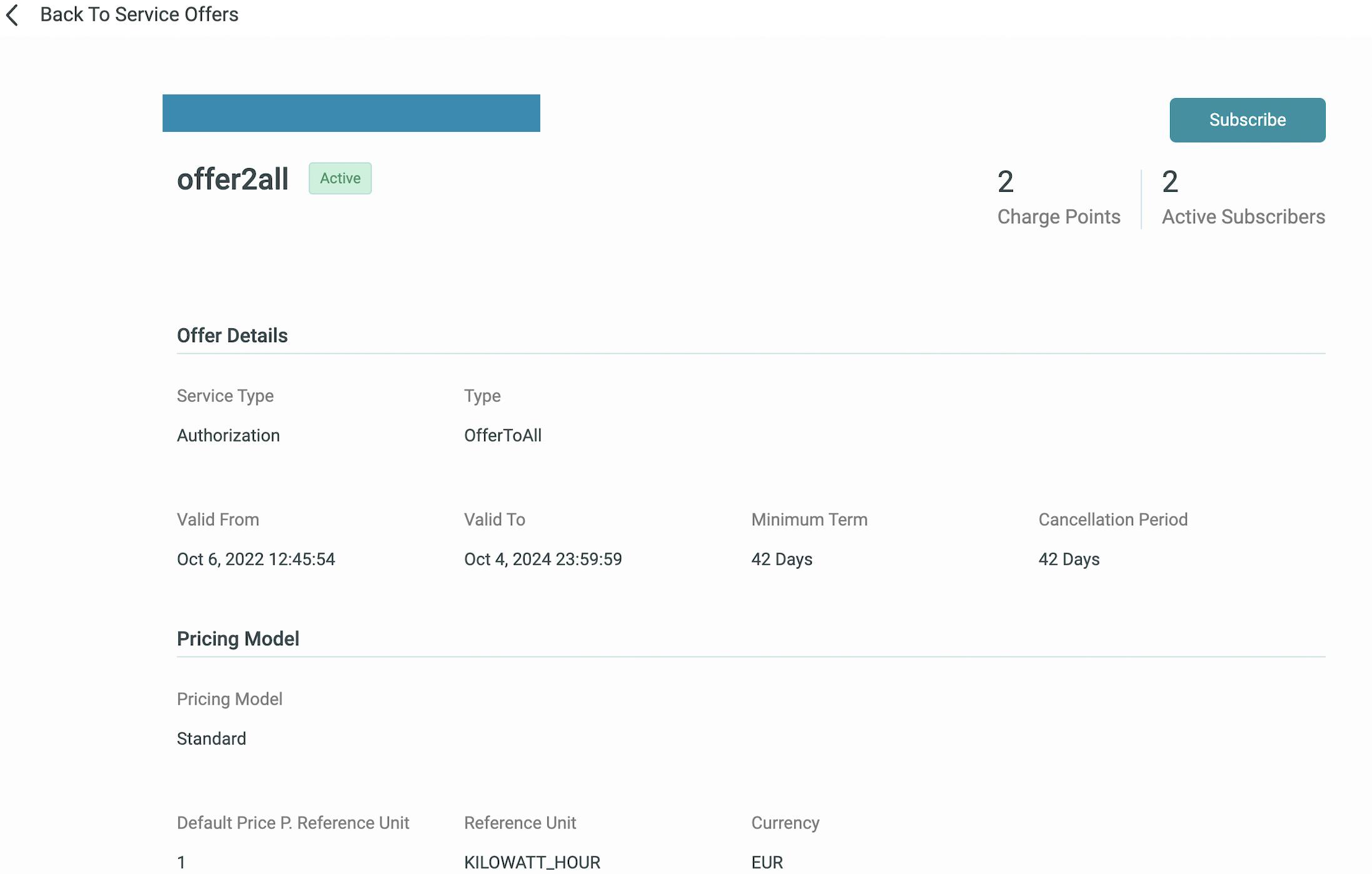Select the Standard pricing model value
The width and height of the screenshot is (1372, 874).
click(x=211, y=738)
